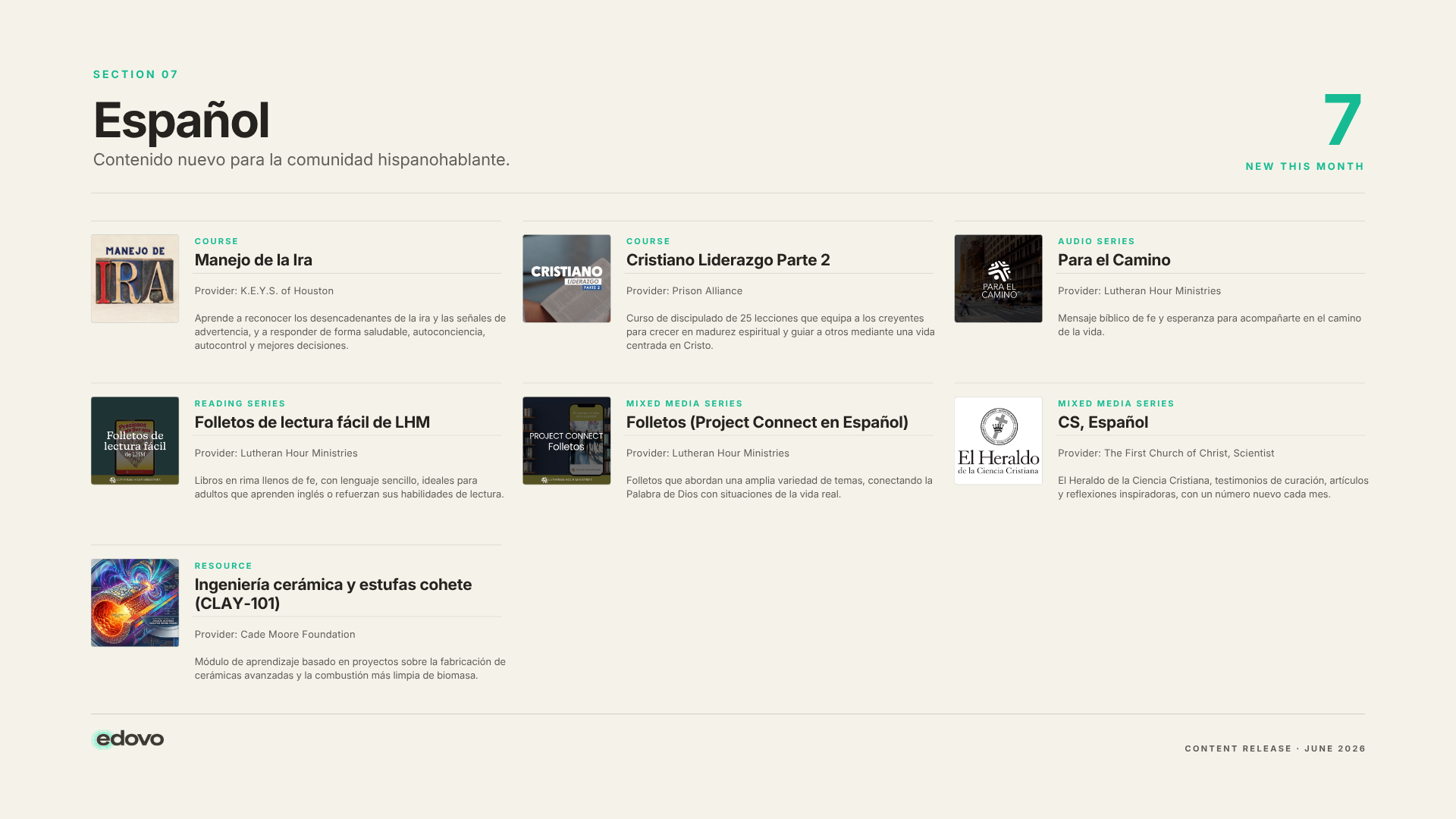
Task: Select the Para el Camino cover thumbnail
Action: coord(998,278)
